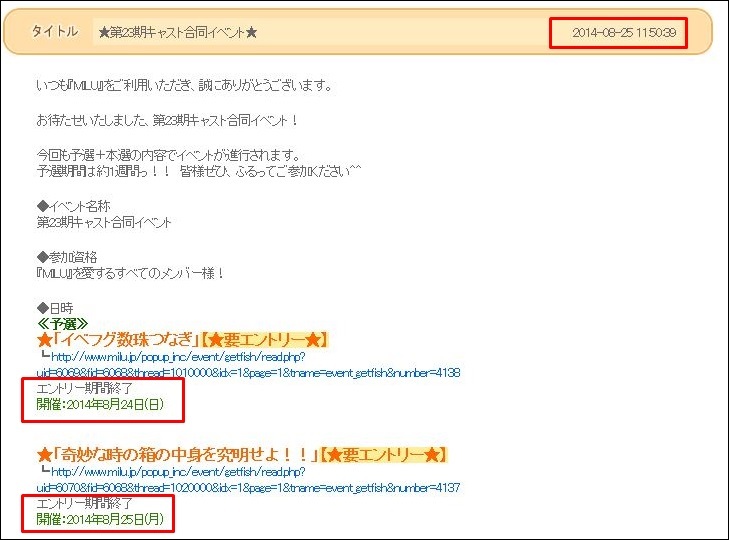Click the タイトル label in the header bar

tap(54, 32)
